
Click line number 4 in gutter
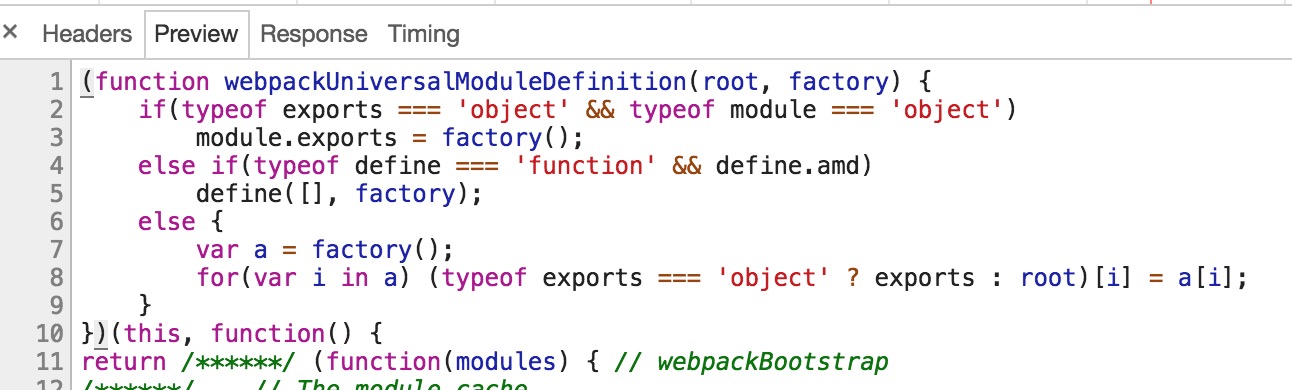tap(56, 166)
